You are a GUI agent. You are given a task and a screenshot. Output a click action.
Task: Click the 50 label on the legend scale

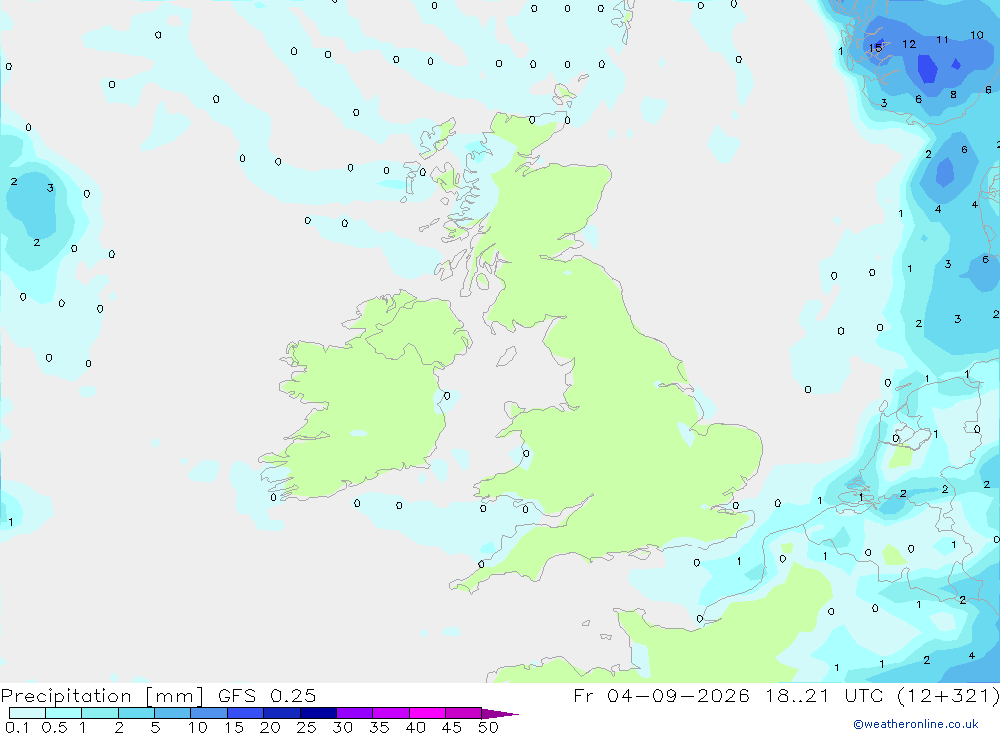coord(488,727)
